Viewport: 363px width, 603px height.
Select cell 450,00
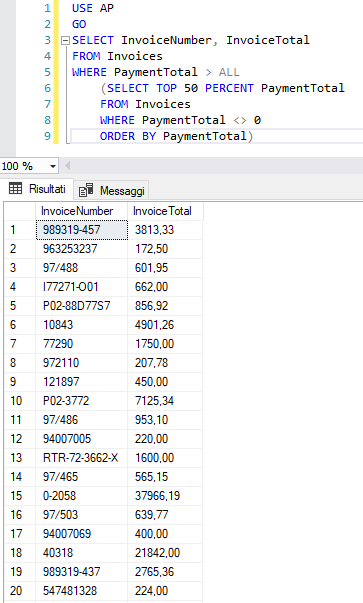165,382
